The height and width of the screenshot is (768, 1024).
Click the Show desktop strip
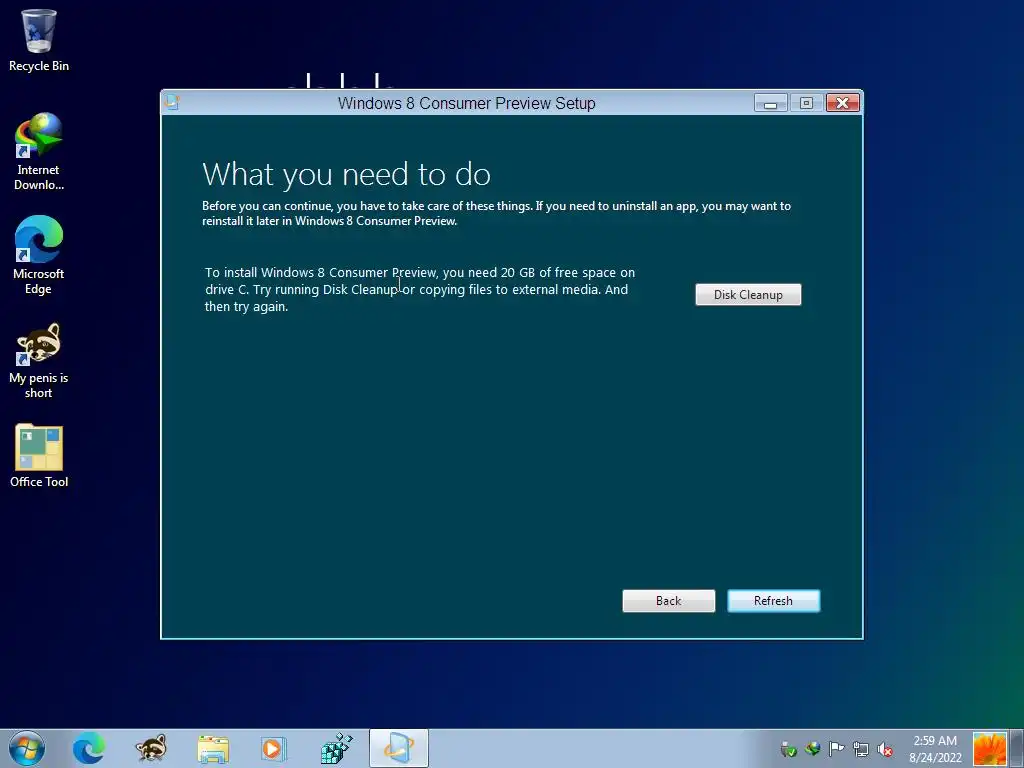tap(1017, 748)
